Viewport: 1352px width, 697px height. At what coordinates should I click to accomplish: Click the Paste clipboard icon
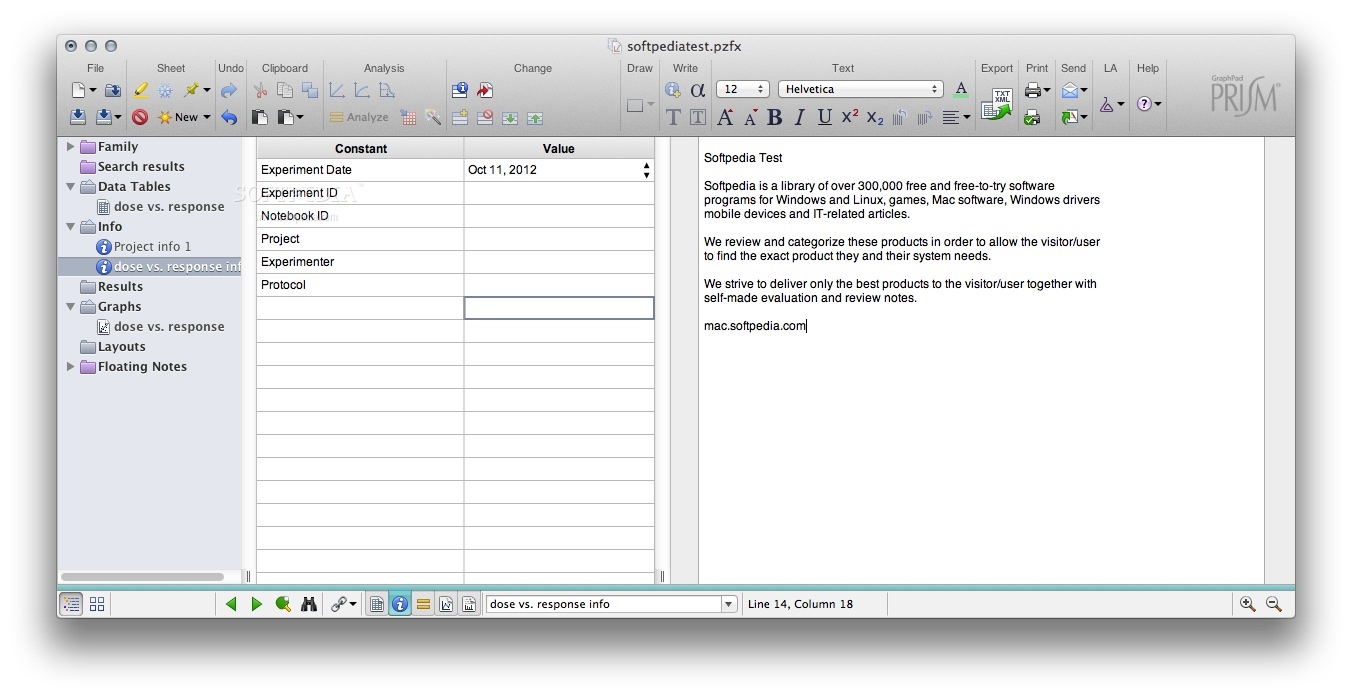[x=260, y=117]
